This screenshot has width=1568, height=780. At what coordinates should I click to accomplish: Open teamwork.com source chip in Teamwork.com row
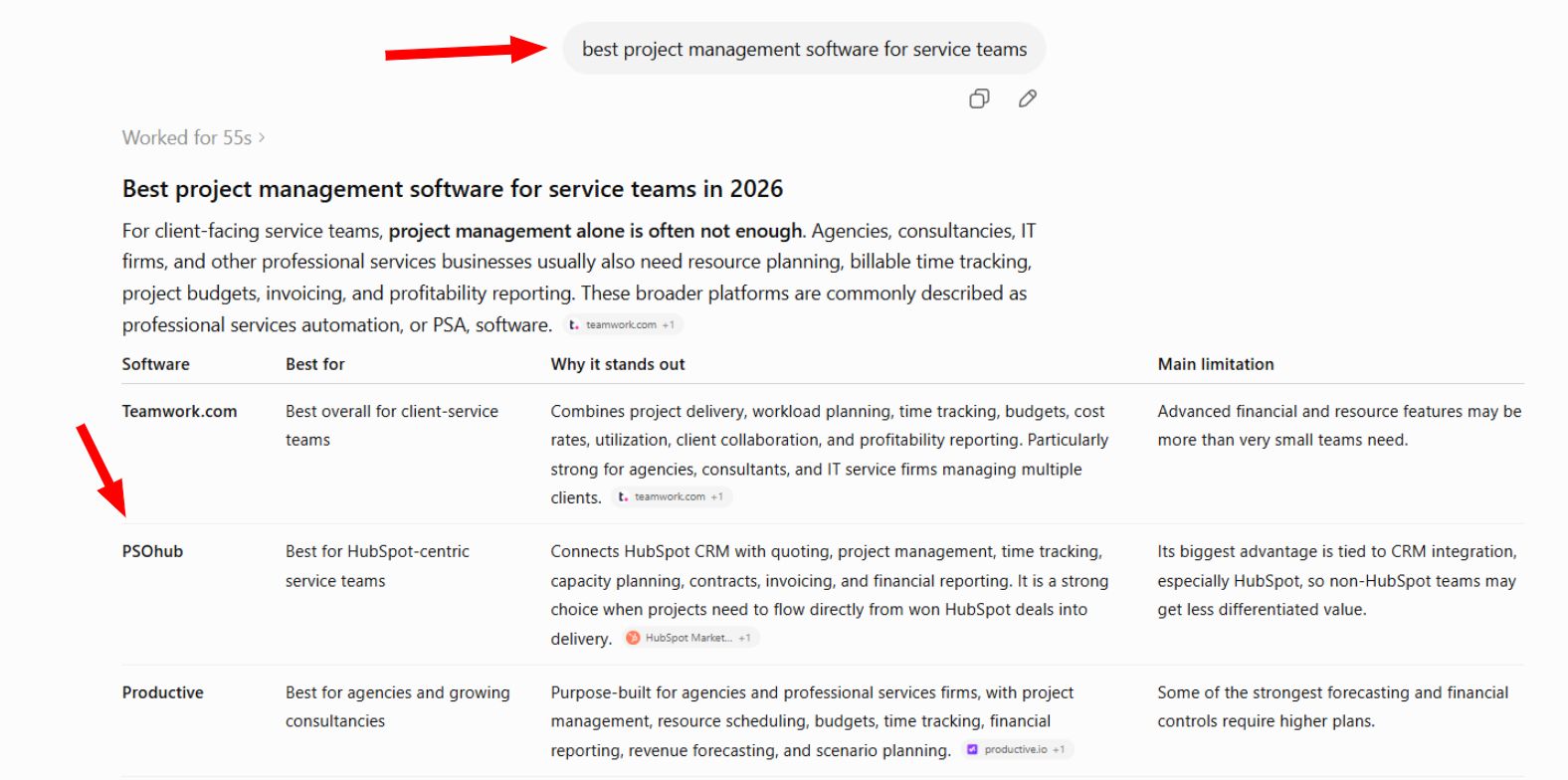click(x=672, y=497)
